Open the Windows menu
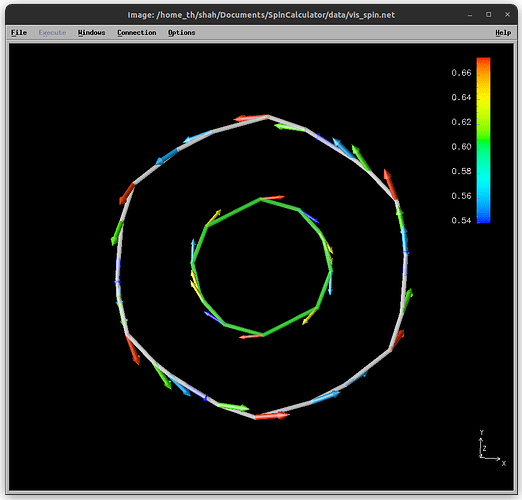Viewport: 522px width, 500px height. point(91,33)
